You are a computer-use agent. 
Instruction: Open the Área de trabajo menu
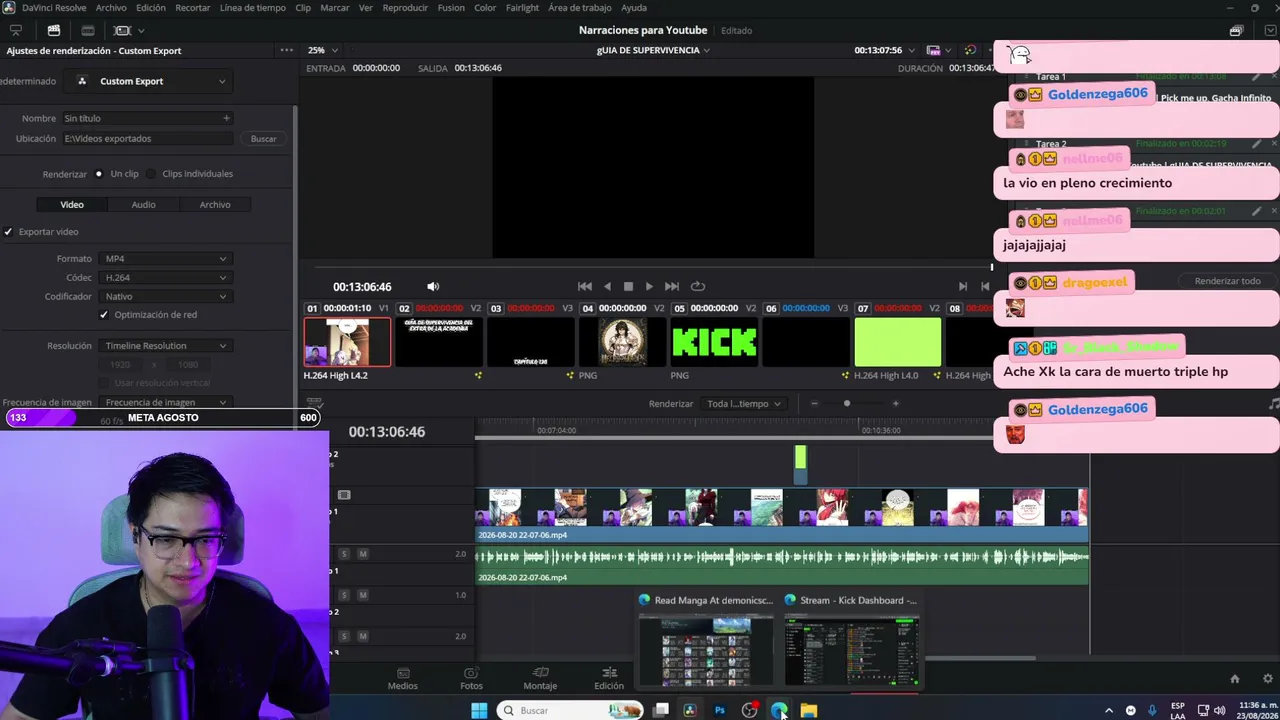coord(580,8)
